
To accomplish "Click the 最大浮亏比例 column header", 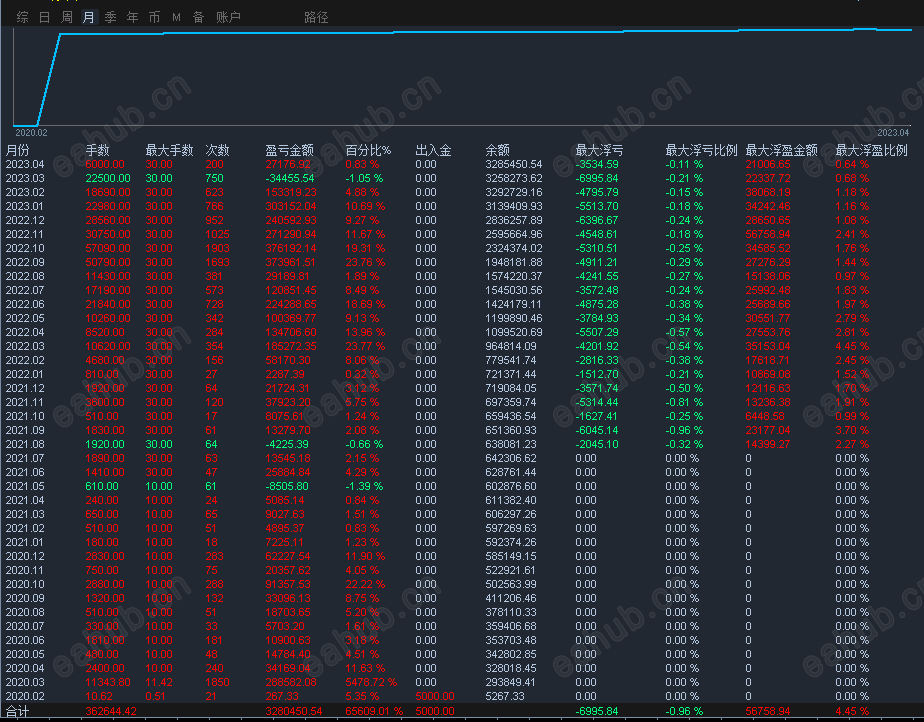I will 701,150.
